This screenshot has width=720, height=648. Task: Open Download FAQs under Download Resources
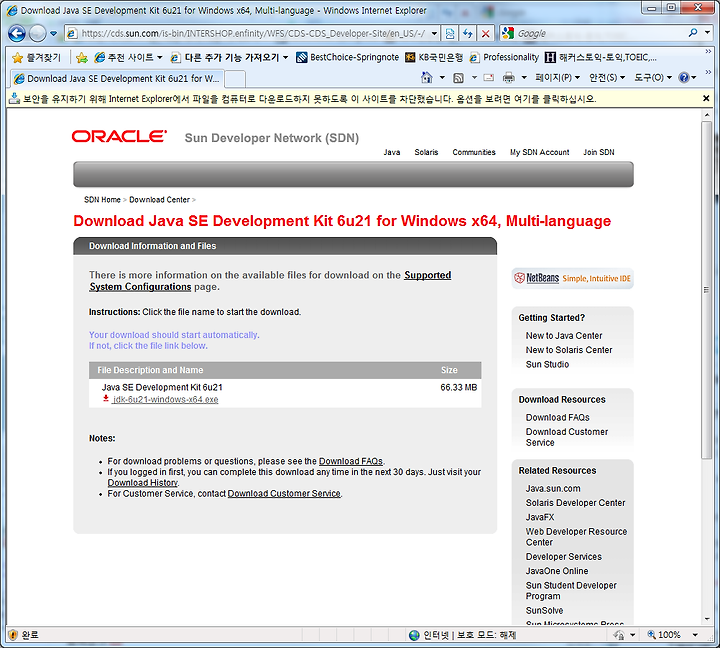[557, 417]
